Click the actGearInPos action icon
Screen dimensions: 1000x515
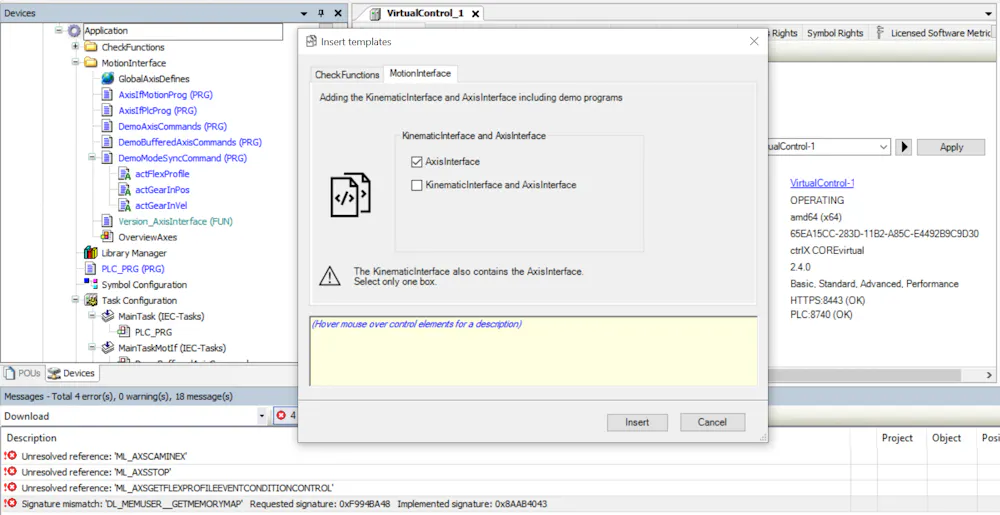[124, 190]
